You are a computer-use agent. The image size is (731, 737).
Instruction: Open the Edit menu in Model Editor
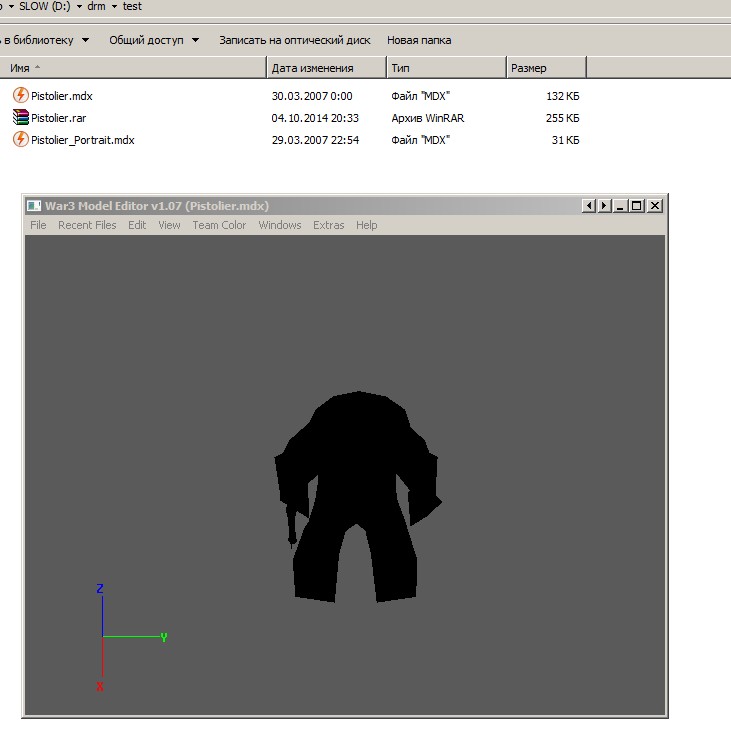(x=137, y=225)
